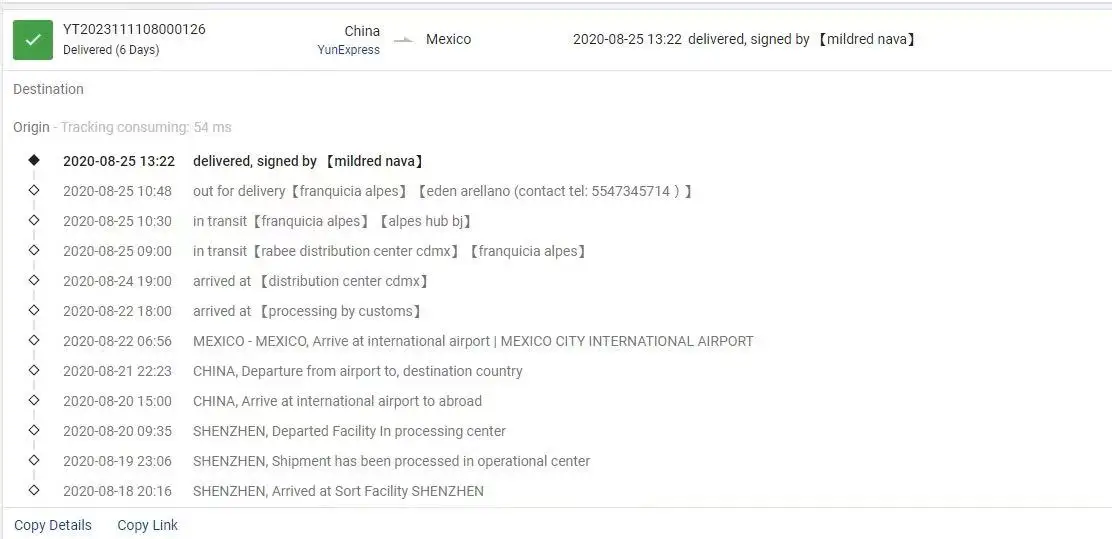Click the Copy Details link
This screenshot has height=539, width=1112.
click(x=53, y=525)
